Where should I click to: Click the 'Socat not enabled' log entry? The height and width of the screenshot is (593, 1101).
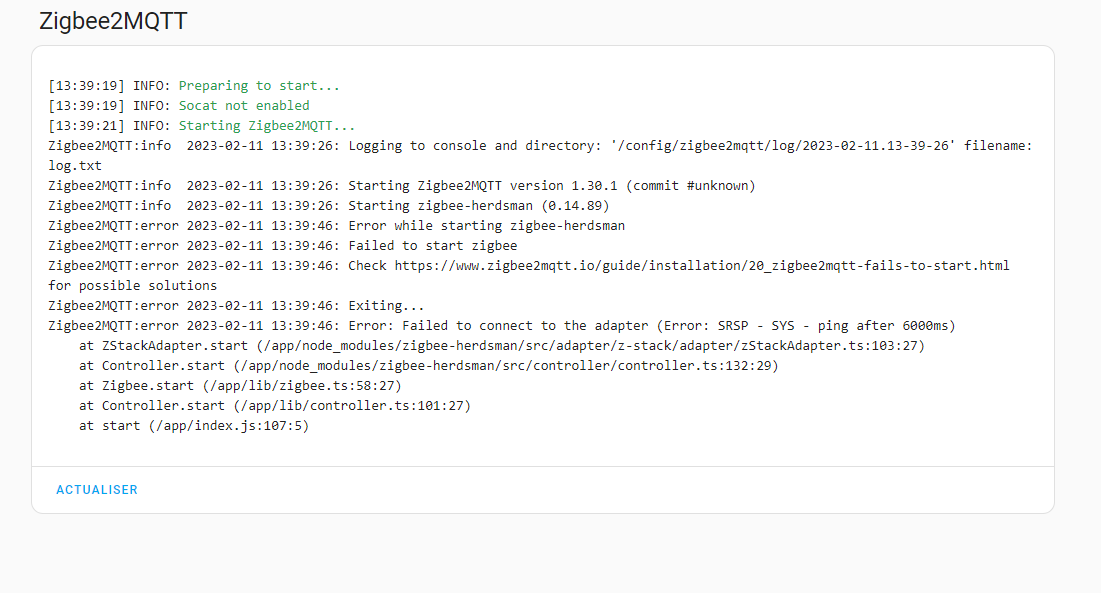coord(244,106)
